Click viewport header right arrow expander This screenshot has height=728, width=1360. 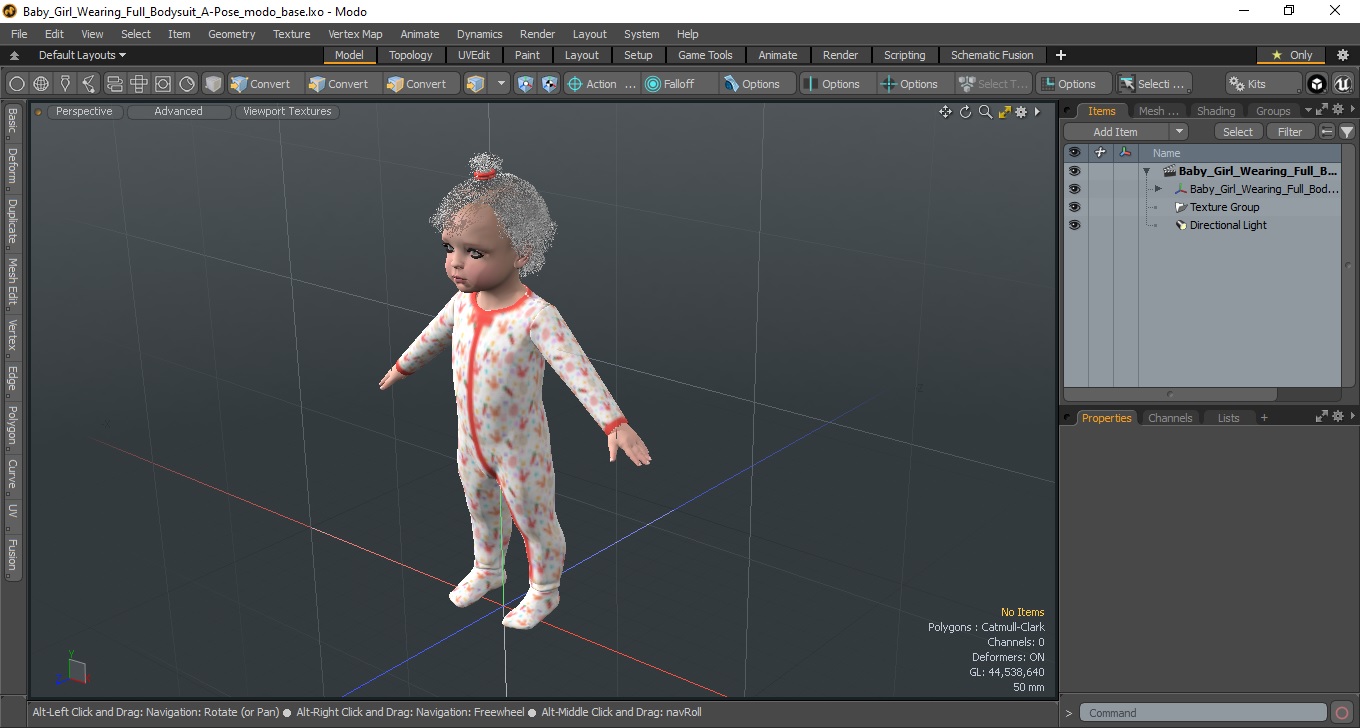pyautogui.click(x=1038, y=112)
